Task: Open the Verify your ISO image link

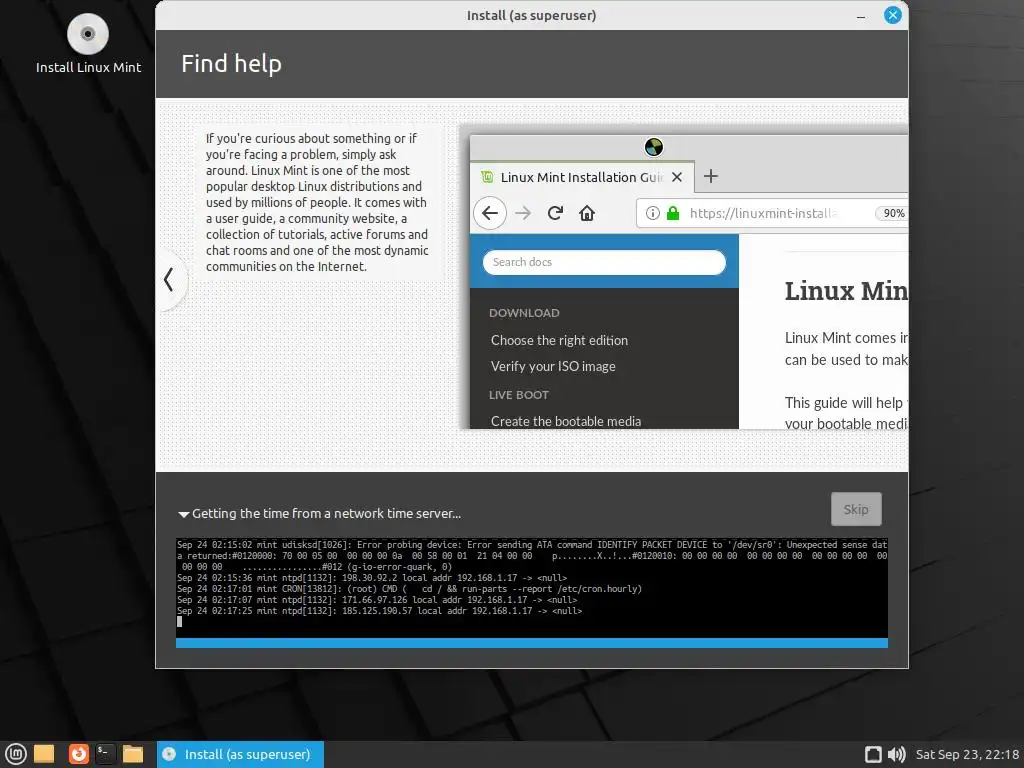Action: point(553,366)
